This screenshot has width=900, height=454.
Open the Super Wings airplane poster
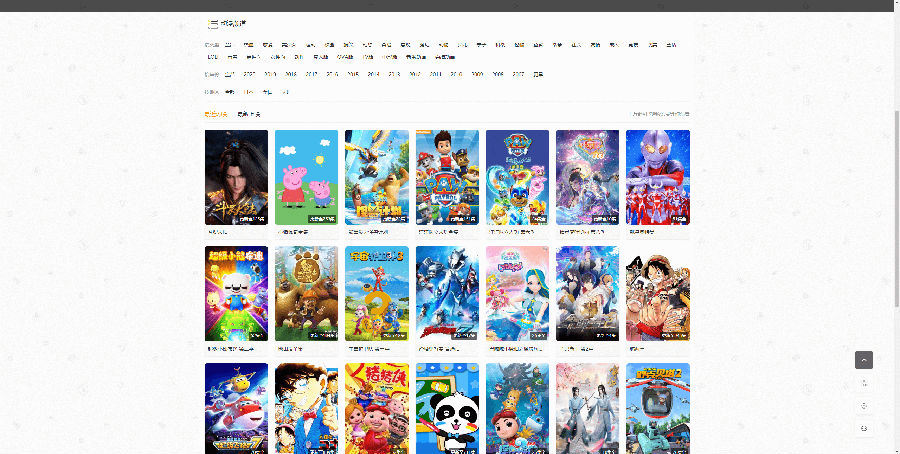pyautogui.click(x=236, y=408)
